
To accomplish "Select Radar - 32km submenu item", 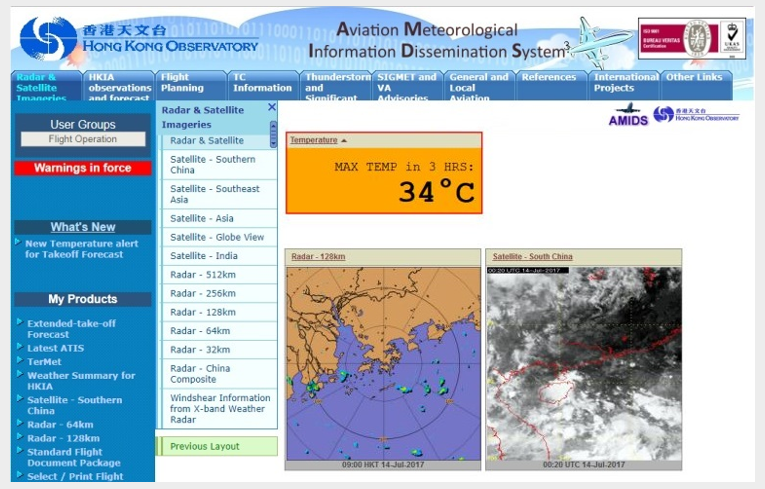I will 219,349.
